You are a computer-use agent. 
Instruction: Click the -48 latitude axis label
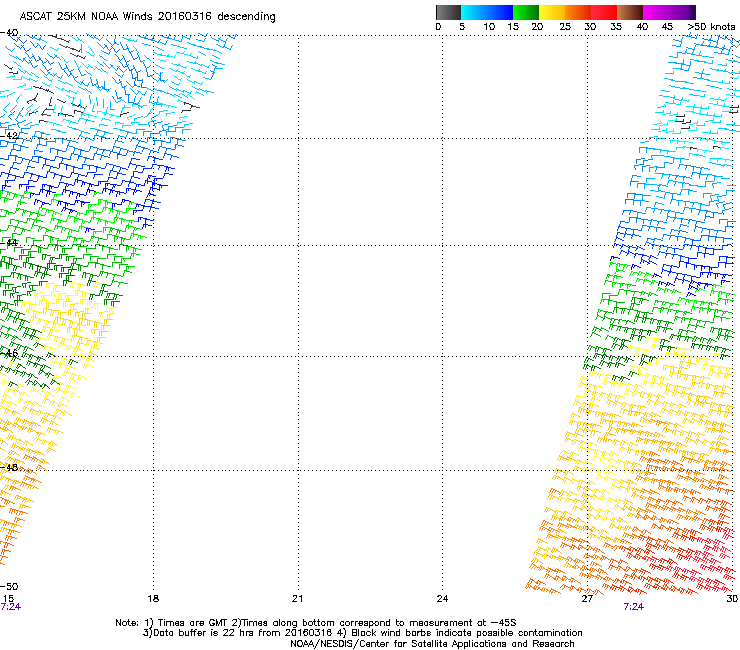click(x=9, y=467)
